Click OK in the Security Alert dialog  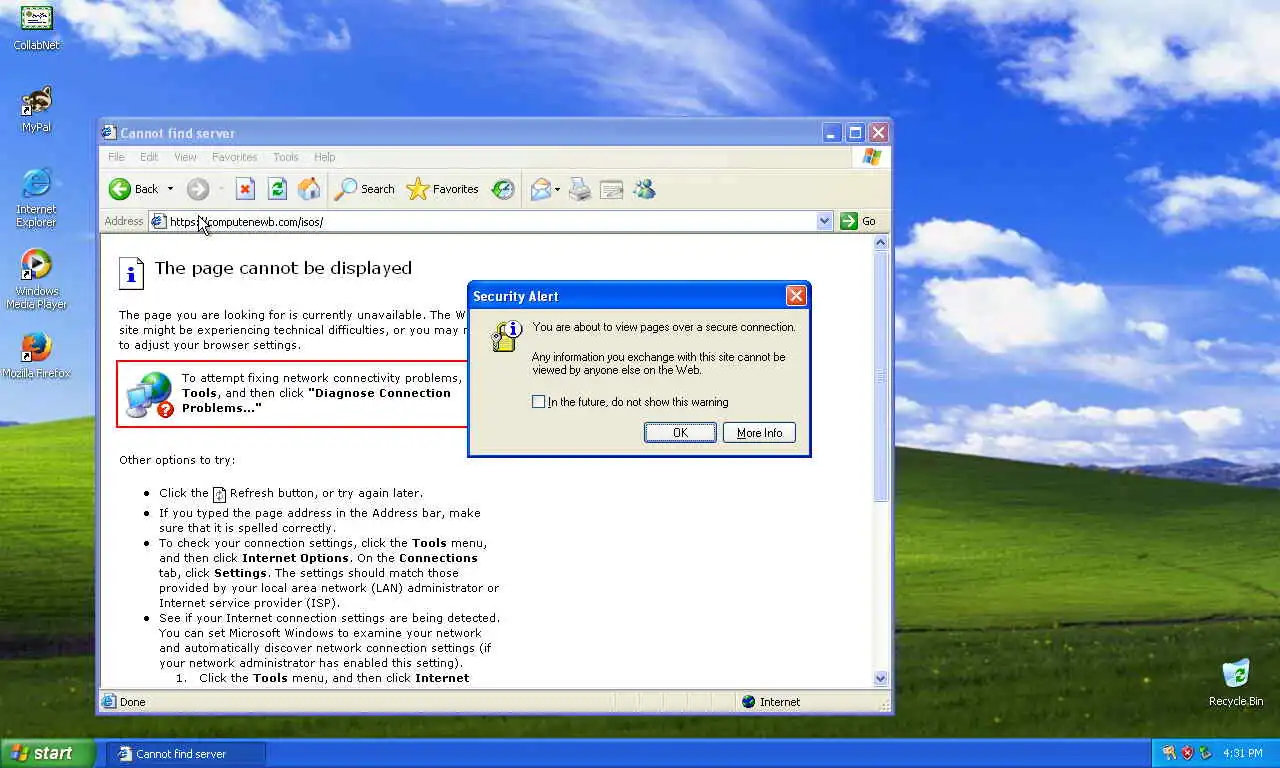pyautogui.click(x=680, y=433)
